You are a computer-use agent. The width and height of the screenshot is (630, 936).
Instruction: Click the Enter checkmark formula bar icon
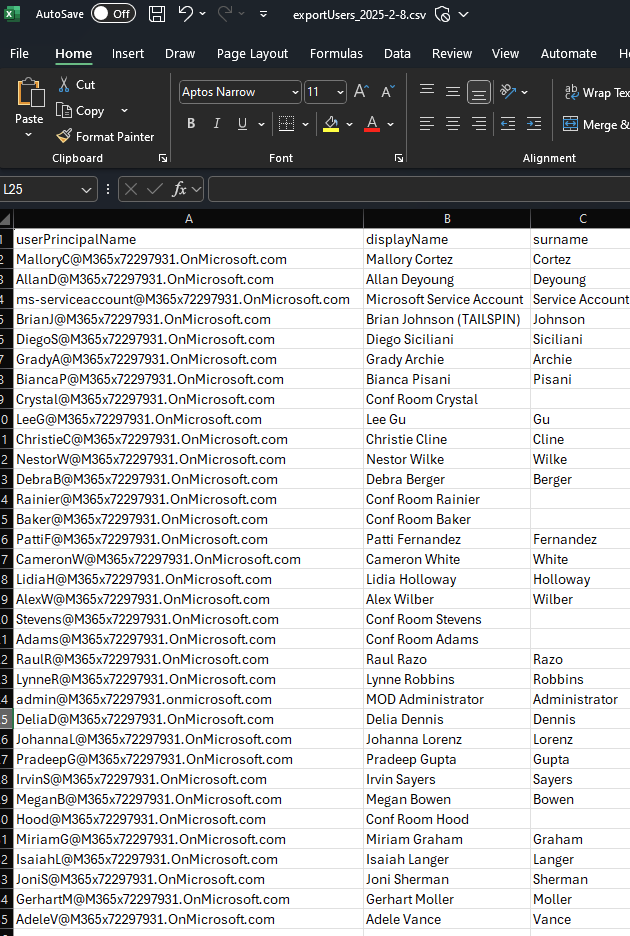point(155,189)
